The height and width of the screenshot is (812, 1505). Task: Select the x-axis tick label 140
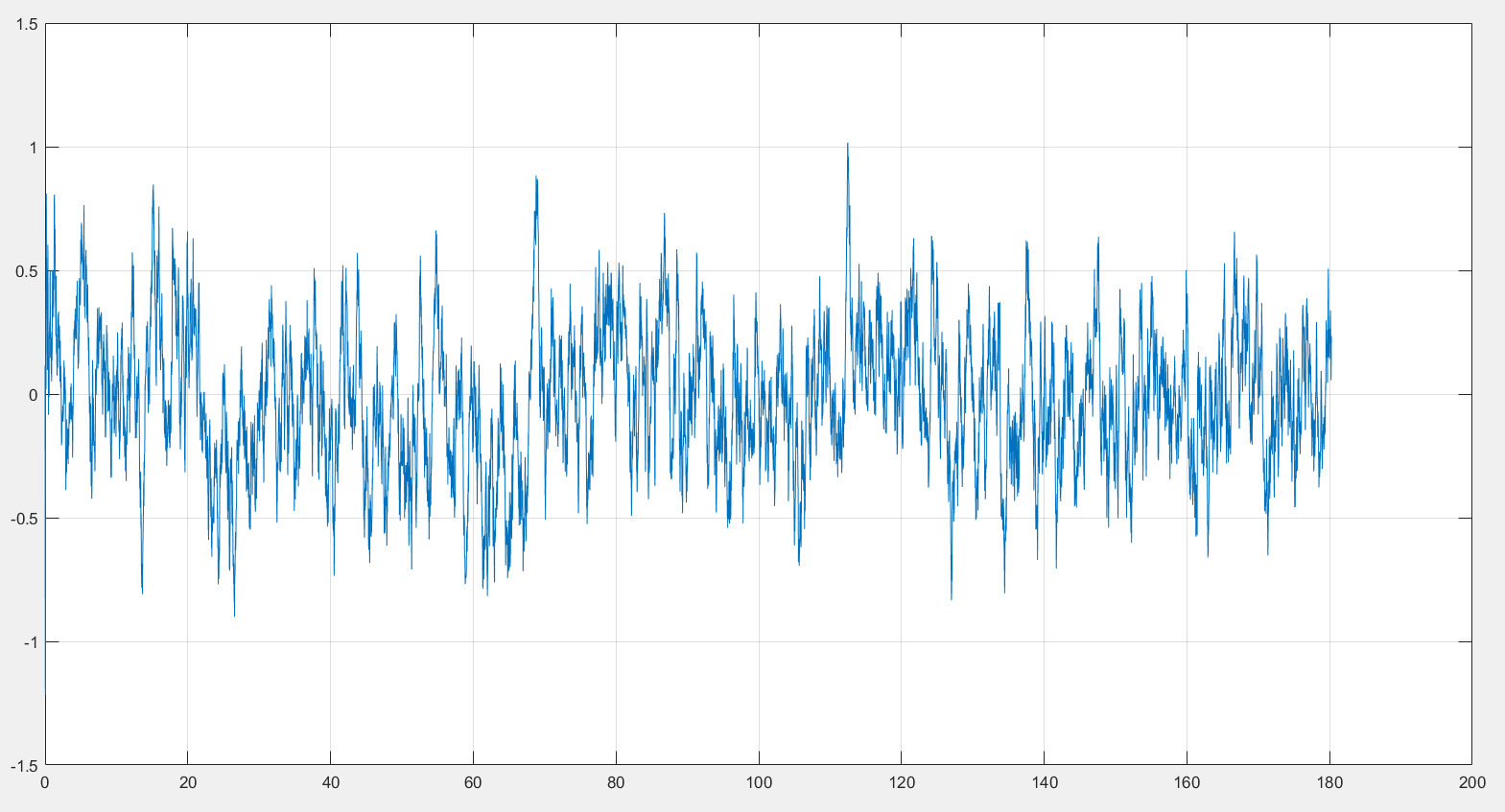(1045, 782)
